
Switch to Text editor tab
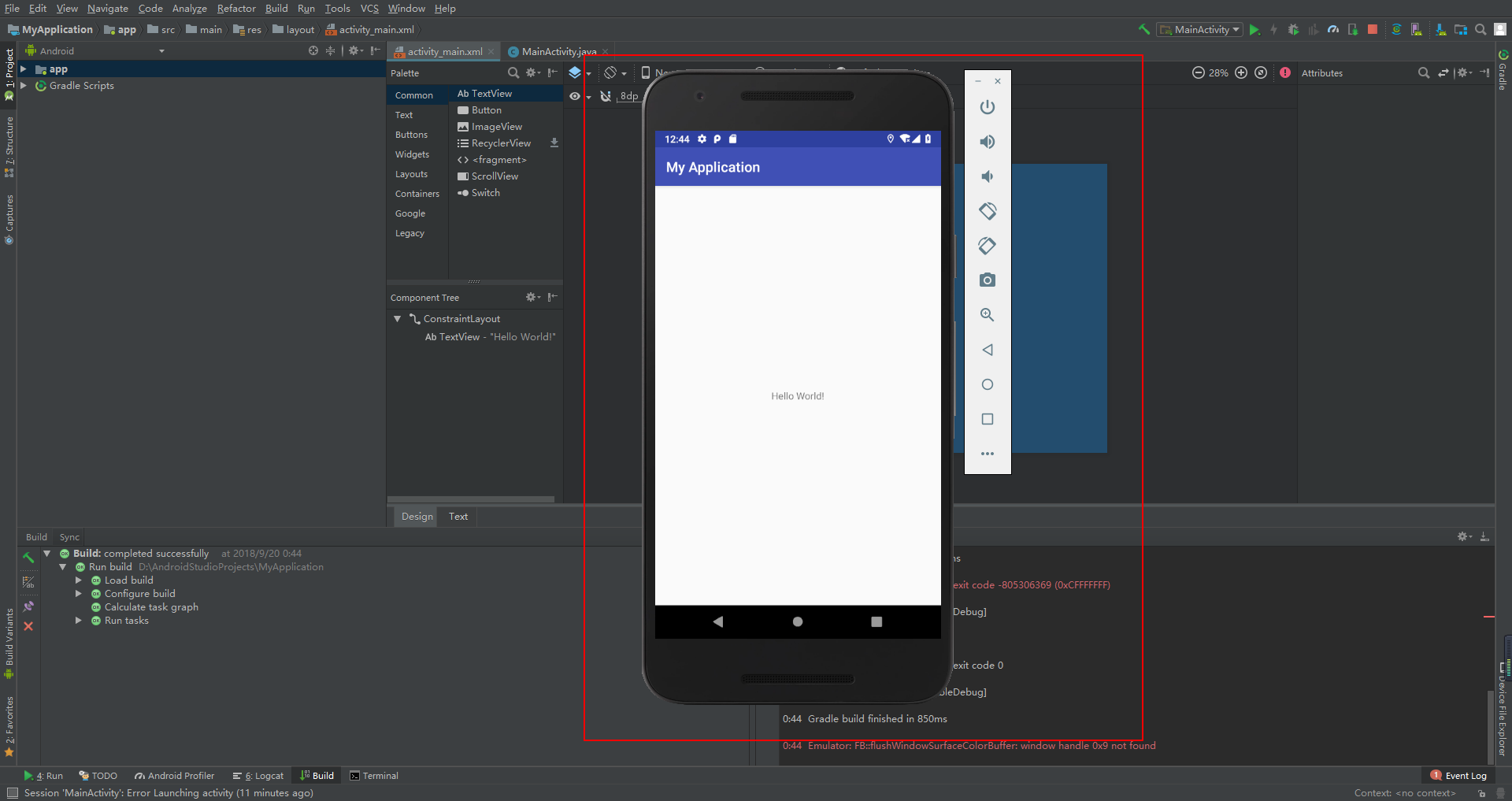(x=458, y=516)
